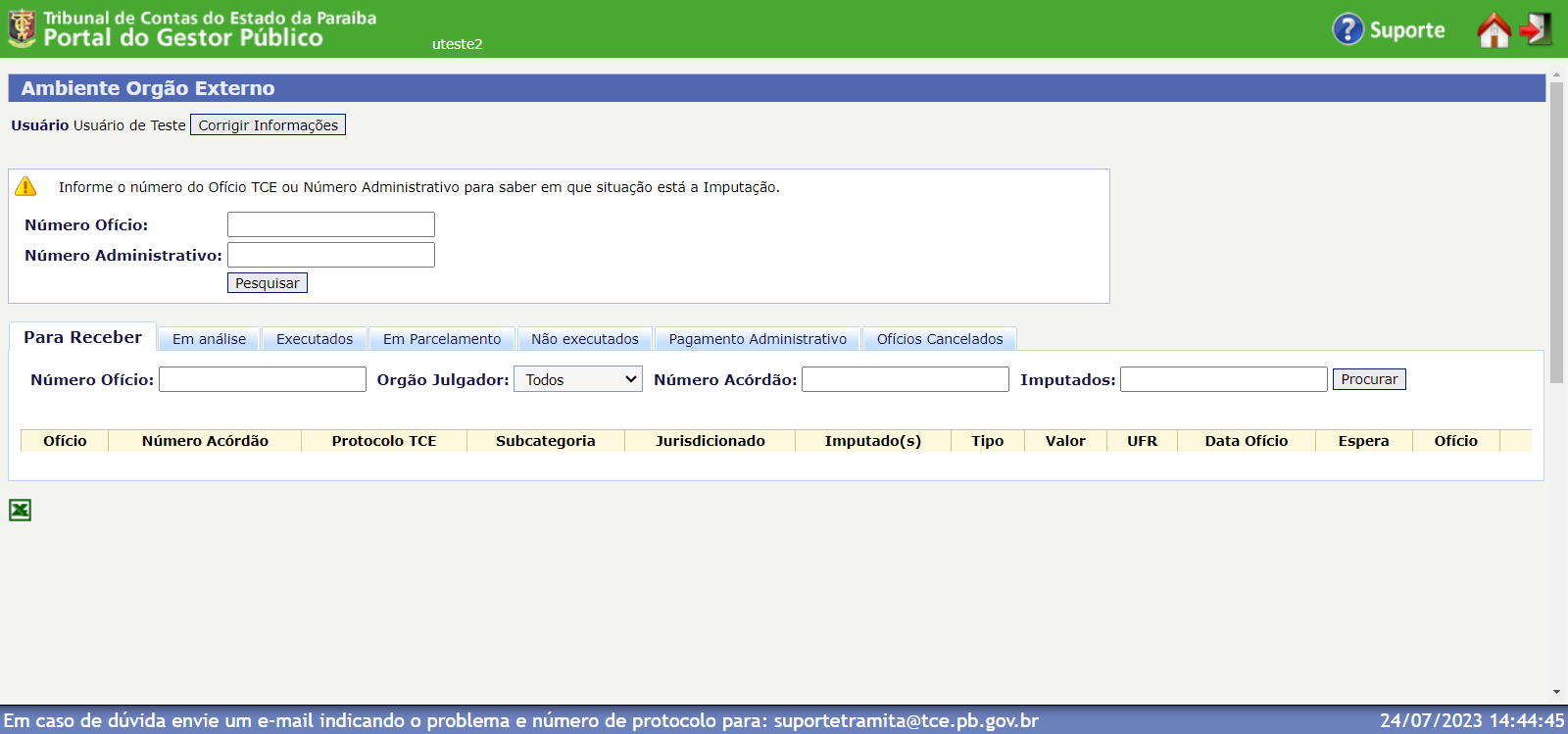Image resolution: width=1568 pixels, height=734 pixels.
Task: Switch to Em análise tab
Action: [209, 339]
